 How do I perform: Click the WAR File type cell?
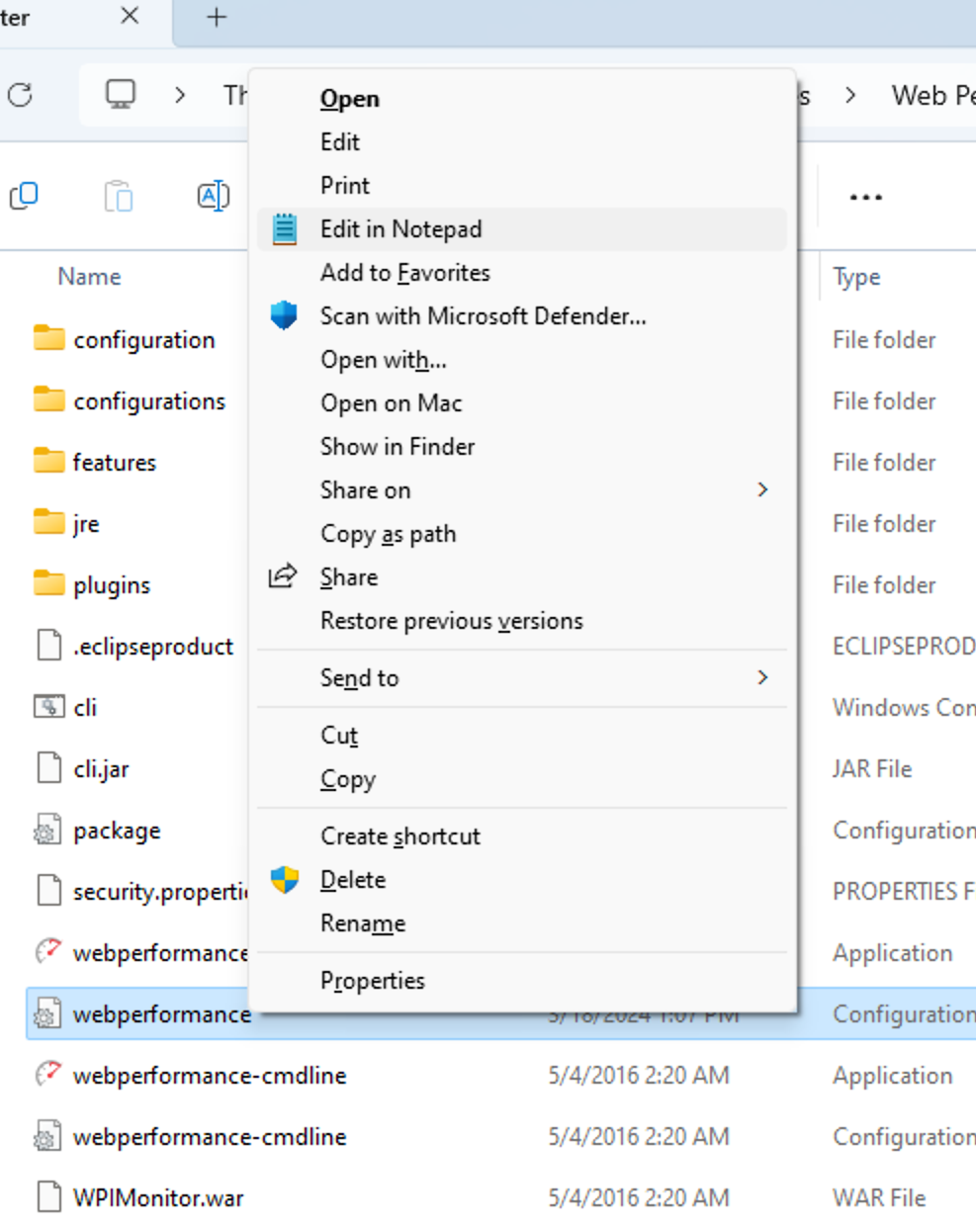pos(879,1198)
